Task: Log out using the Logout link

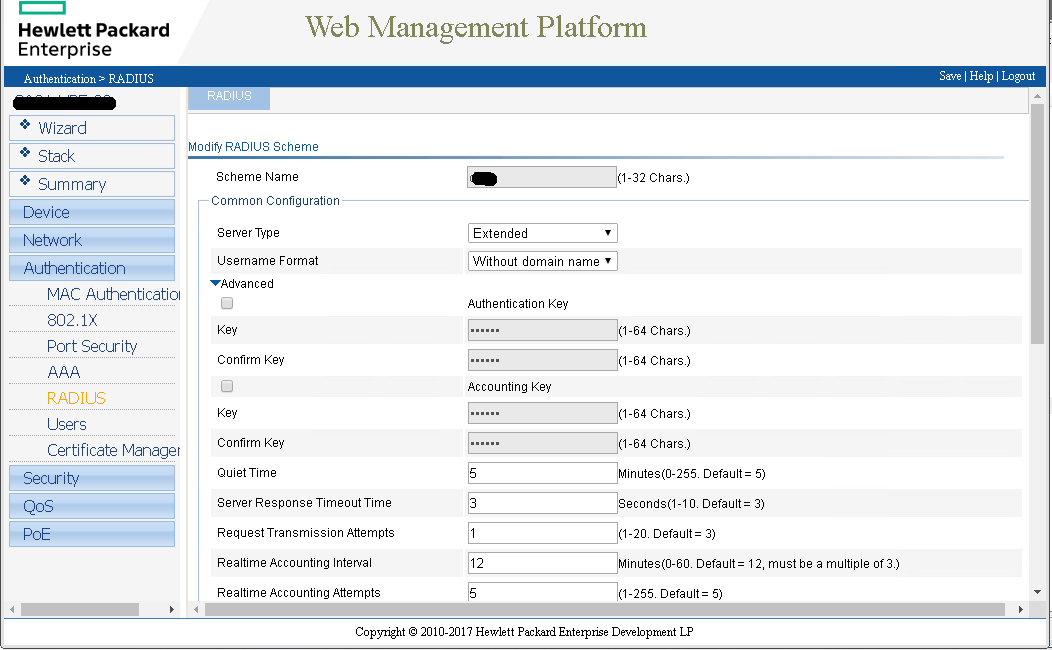Action: [1018, 75]
